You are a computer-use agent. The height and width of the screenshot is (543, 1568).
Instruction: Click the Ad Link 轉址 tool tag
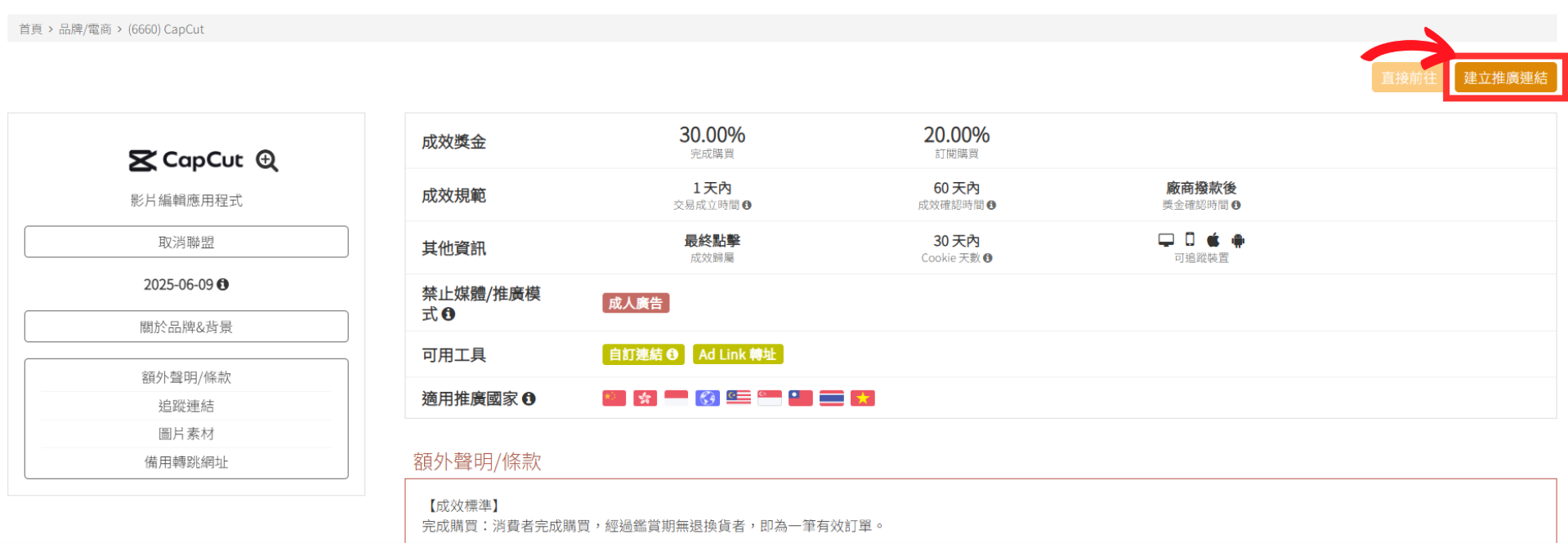tap(738, 354)
